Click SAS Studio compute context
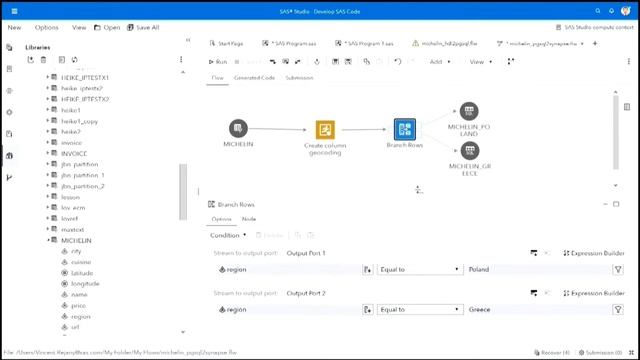 pos(595,27)
